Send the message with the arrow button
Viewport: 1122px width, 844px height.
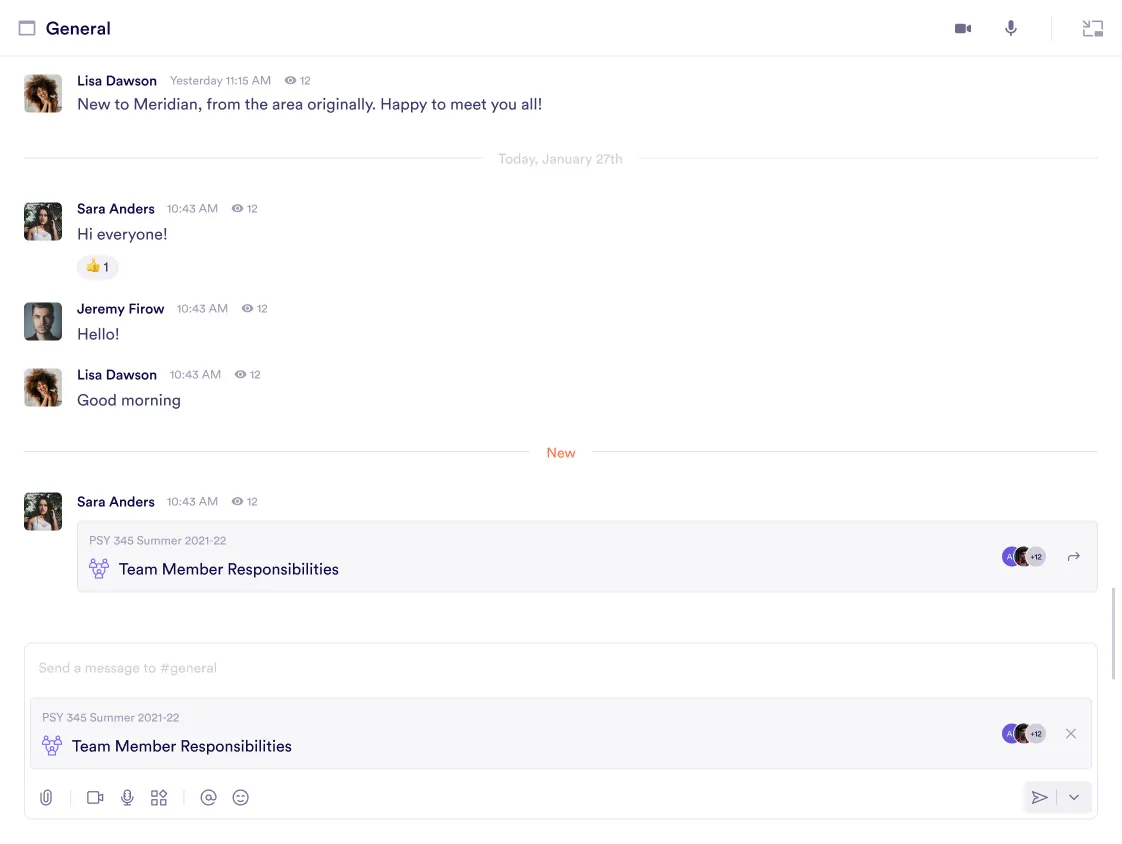click(1040, 798)
